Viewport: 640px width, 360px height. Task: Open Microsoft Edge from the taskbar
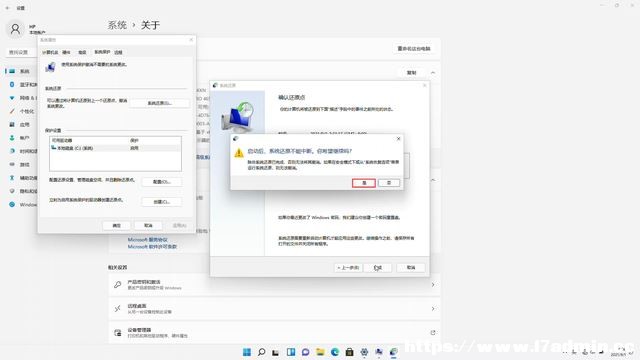tap(335, 352)
